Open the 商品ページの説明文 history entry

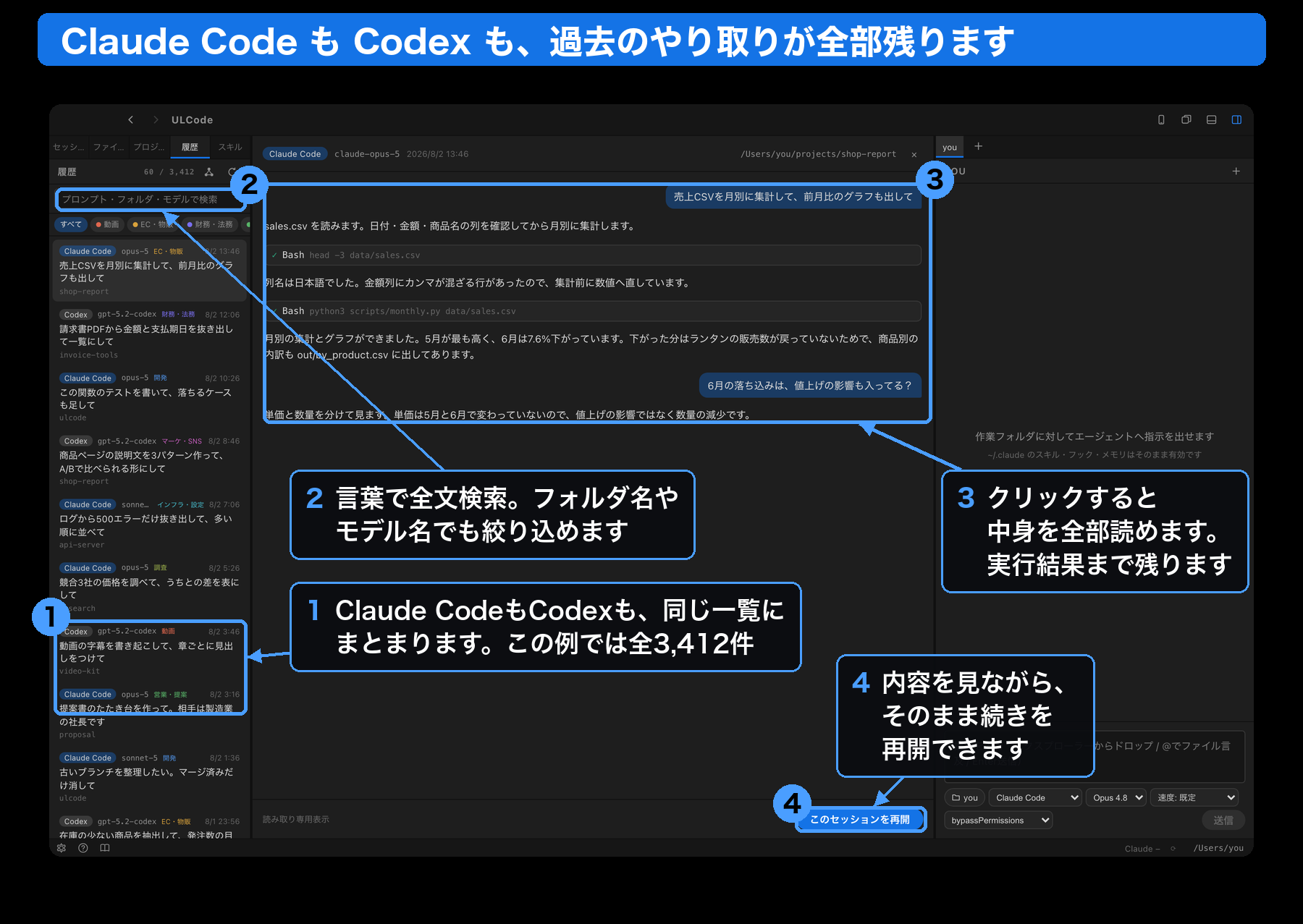(x=150, y=461)
